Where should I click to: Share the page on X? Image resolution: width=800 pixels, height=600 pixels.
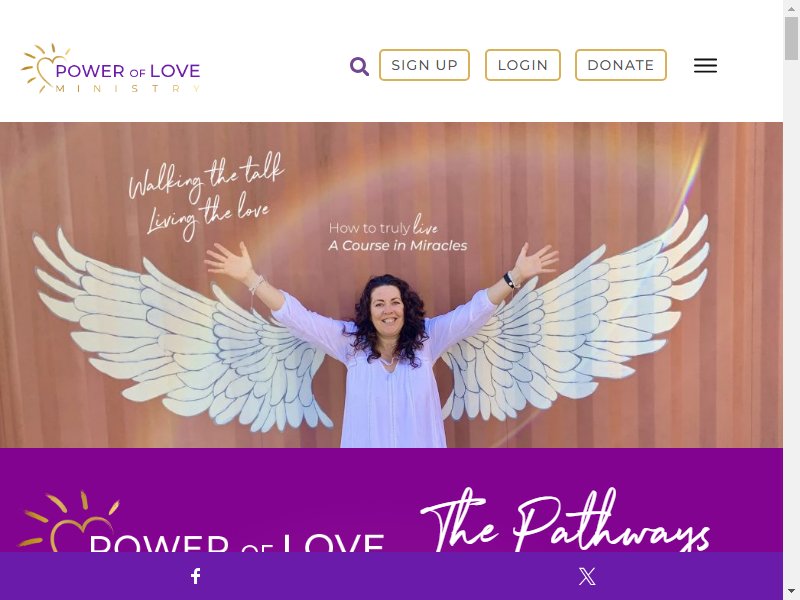coord(587,576)
